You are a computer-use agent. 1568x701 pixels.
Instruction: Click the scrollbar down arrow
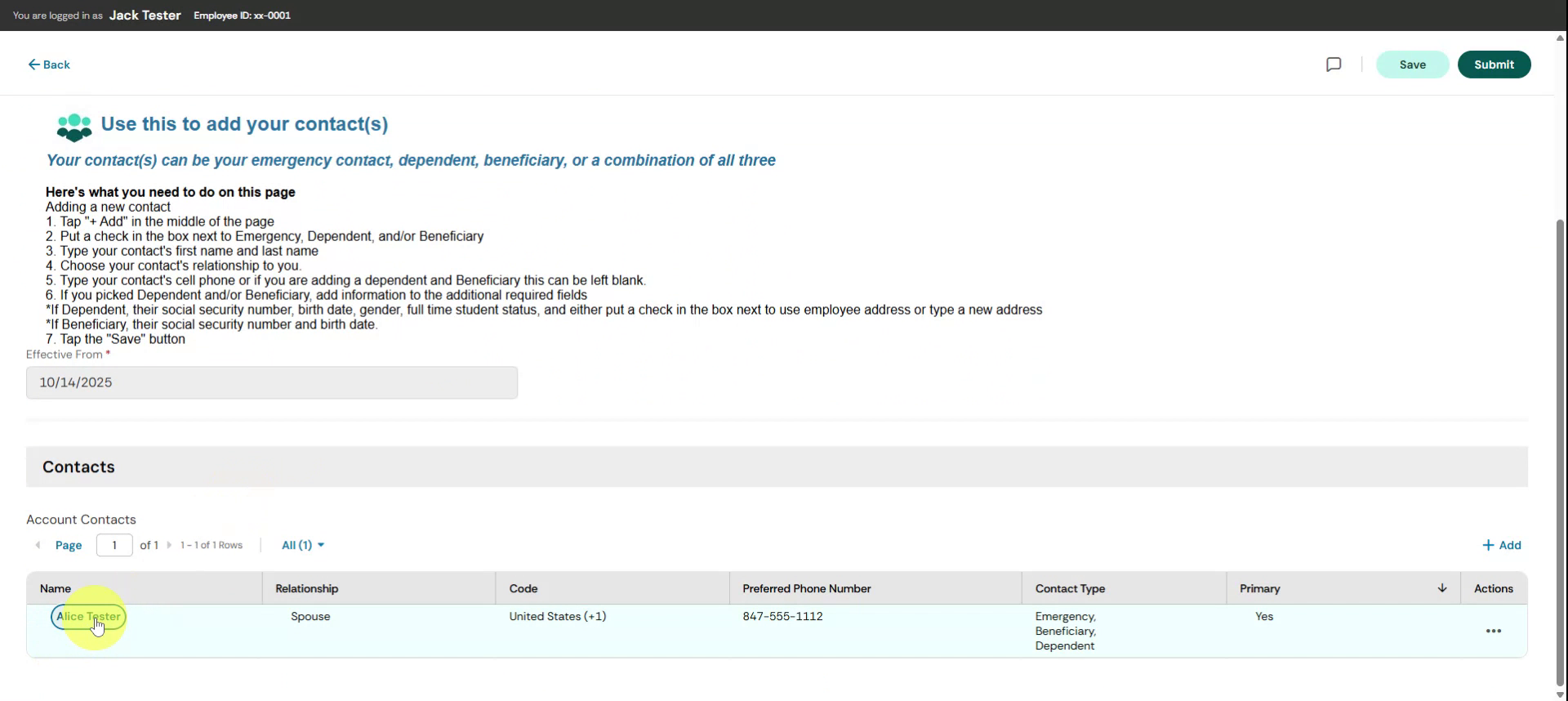pyautogui.click(x=1560, y=694)
